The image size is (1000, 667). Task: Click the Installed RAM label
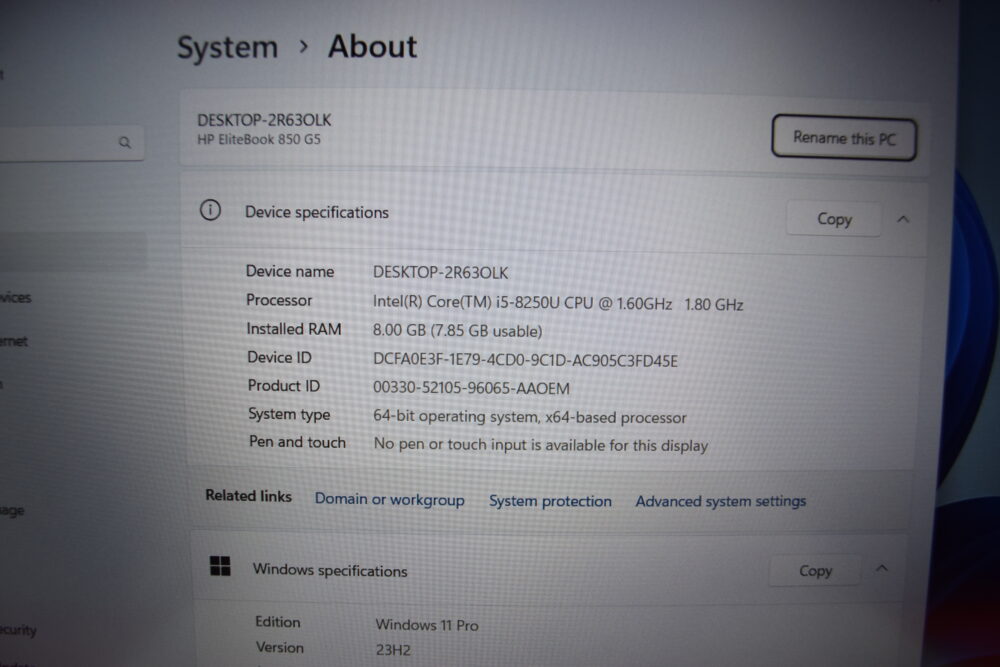[x=294, y=329]
